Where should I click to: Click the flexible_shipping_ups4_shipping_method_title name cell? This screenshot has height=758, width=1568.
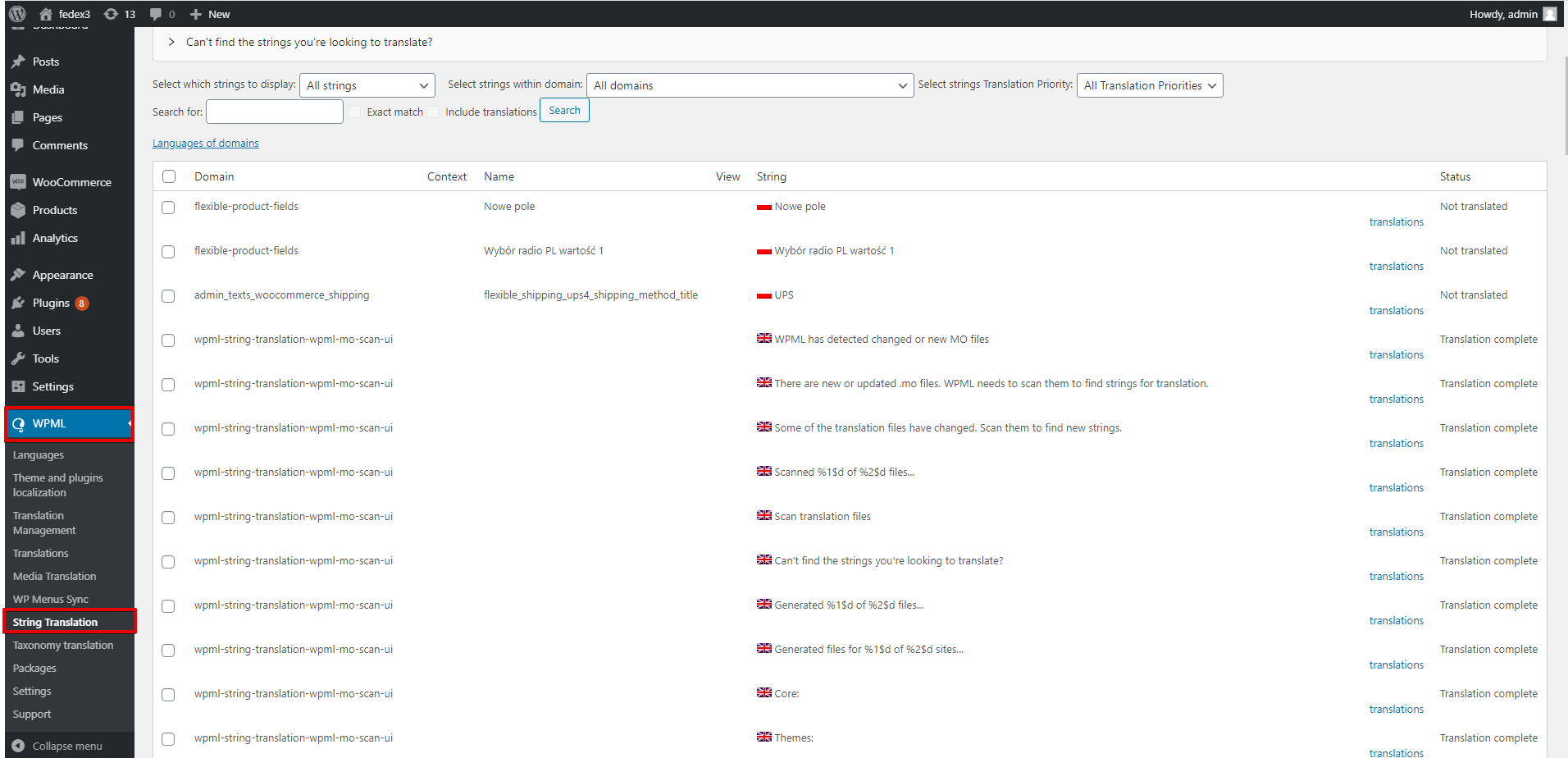[x=590, y=295]
